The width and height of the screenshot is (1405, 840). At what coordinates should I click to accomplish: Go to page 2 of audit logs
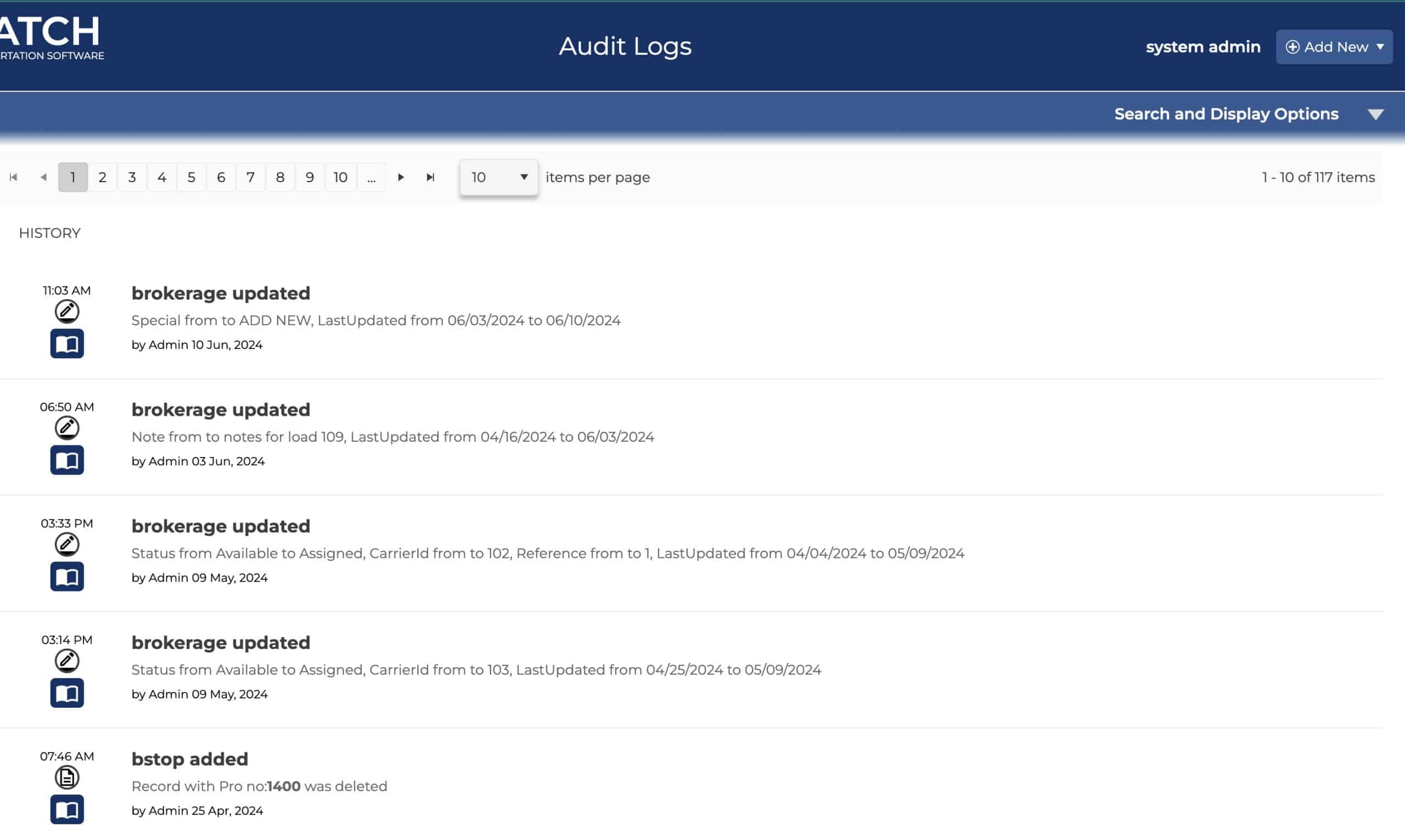(103, 177)
